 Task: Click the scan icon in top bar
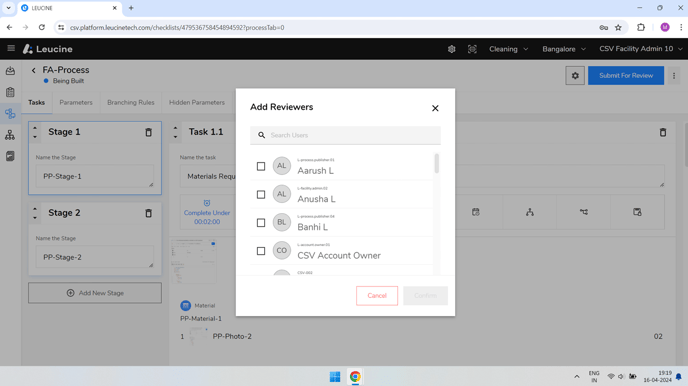(x=472, y=49)
